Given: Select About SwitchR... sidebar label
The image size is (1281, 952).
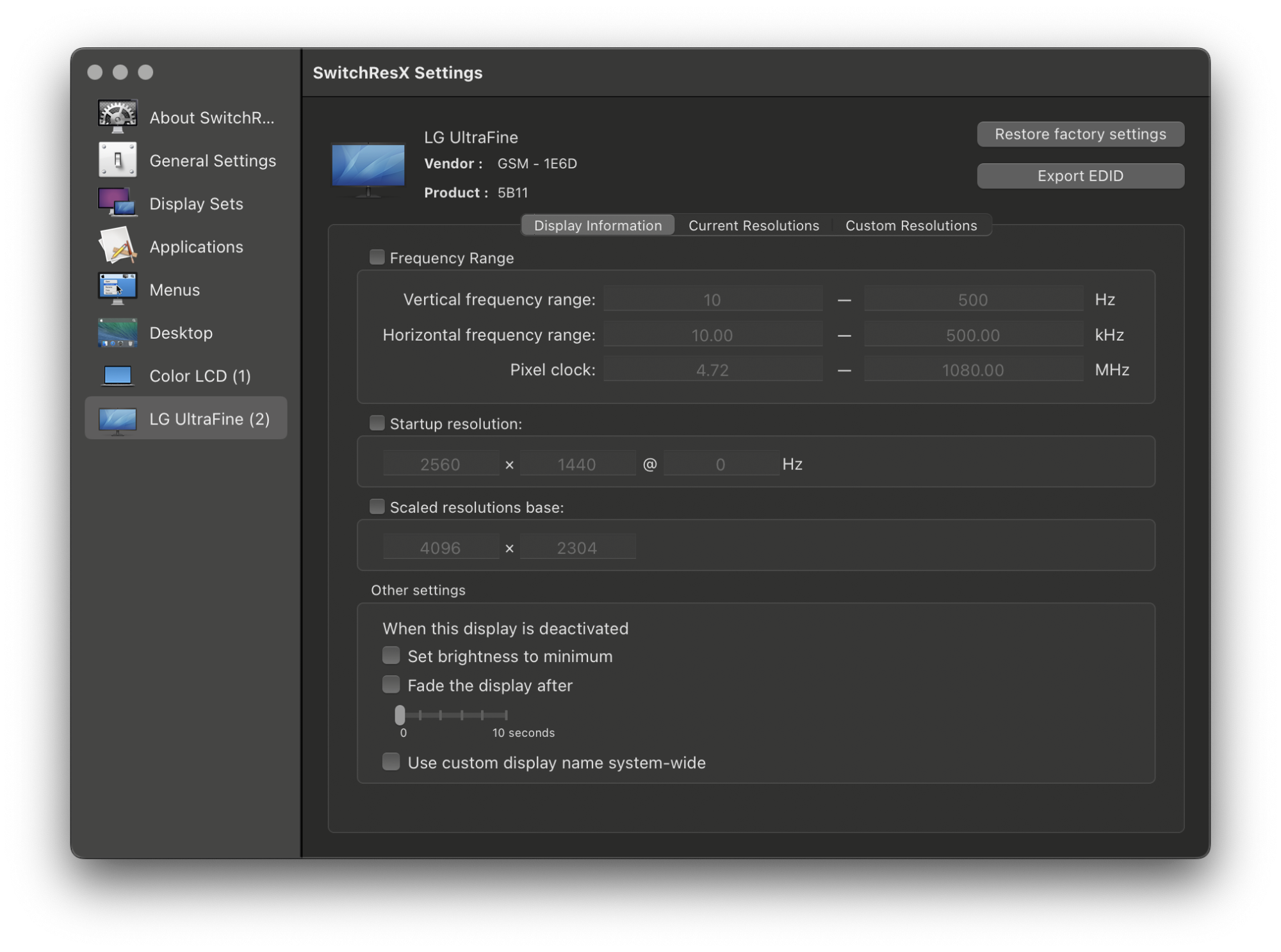Looking at the screenshot, I should coord(211,118).
